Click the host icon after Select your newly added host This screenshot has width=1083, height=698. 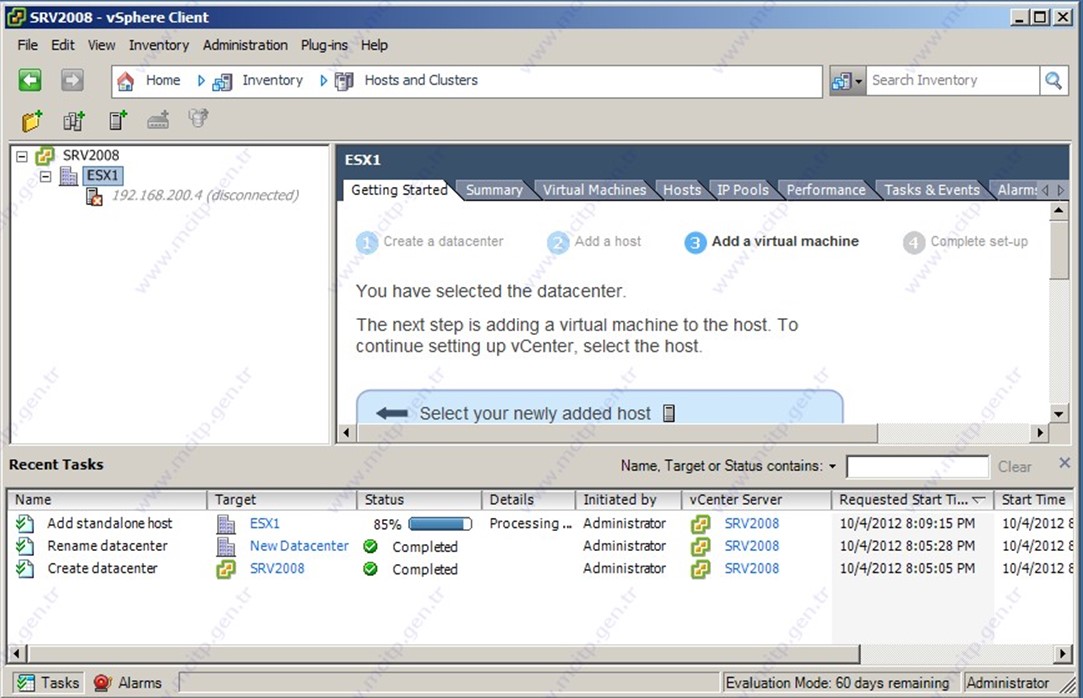669,414
